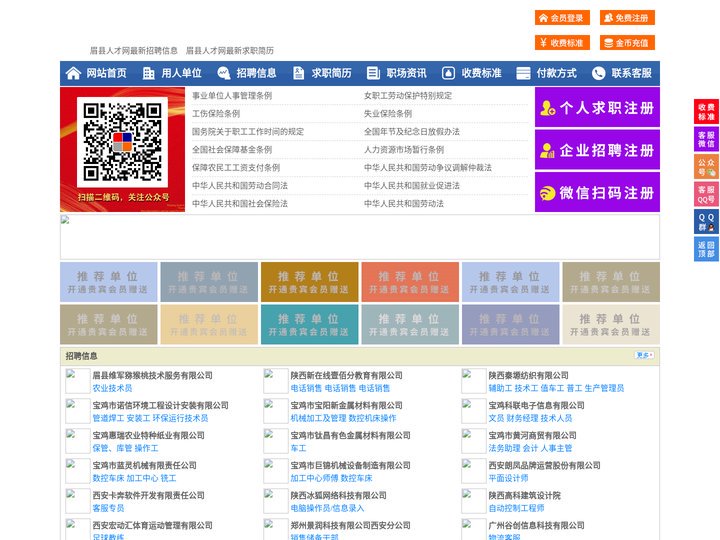The image size is (720, 540).
Task: Open 女职工劳动保护特别规定 link
Action: click(408, 96)
